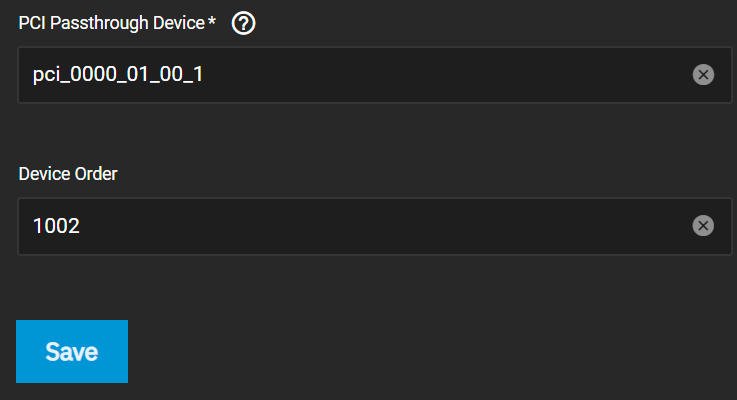Remove the pci_0000_01_00_1 entry with the X icon

tap(703, 75)
